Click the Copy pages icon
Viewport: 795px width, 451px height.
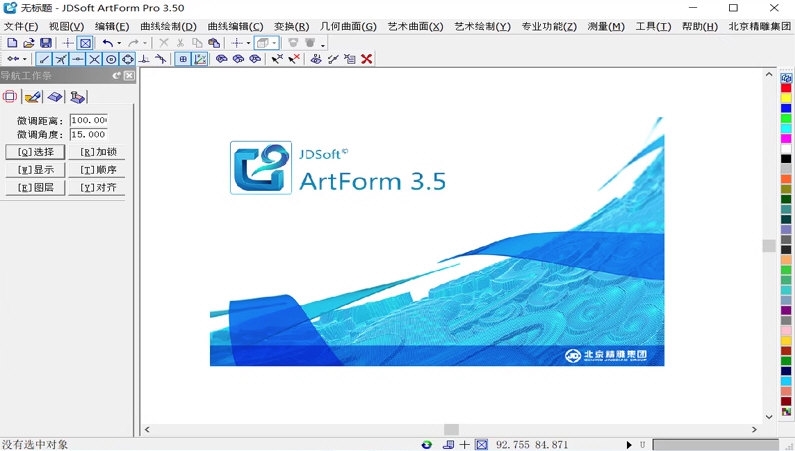coord(197,43)
